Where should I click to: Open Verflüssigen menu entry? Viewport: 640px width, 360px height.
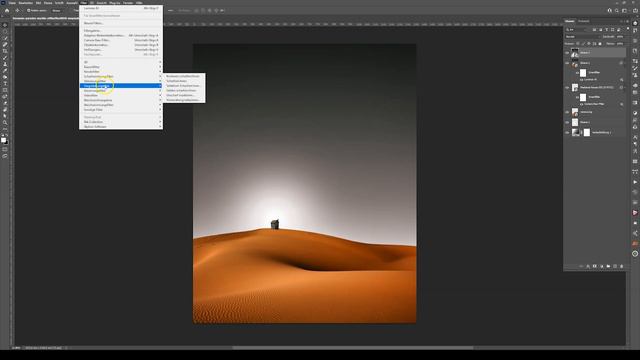[x=121, y=50]
